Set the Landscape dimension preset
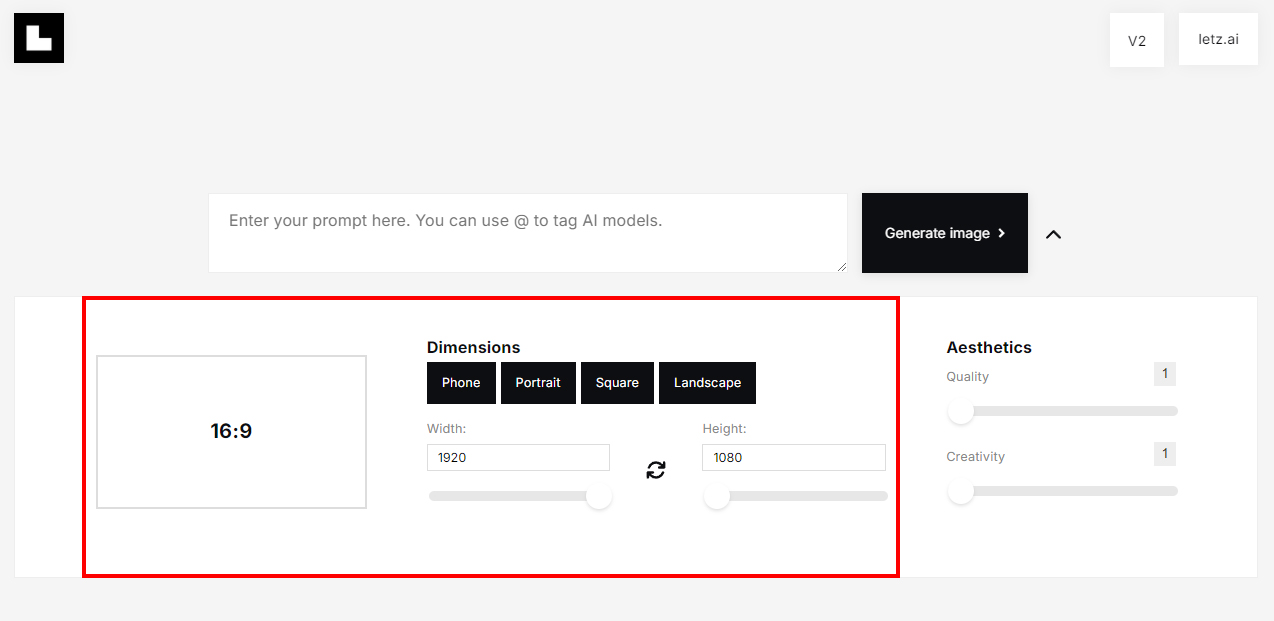 (707, 383)
